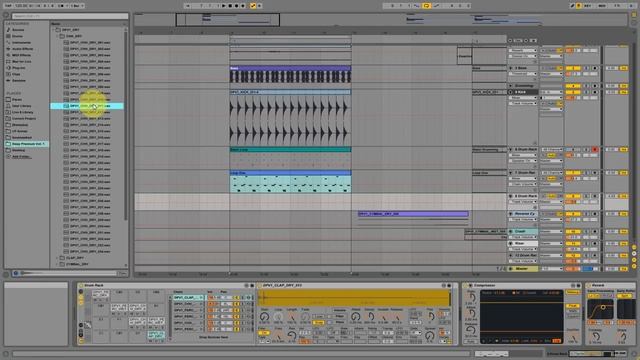
Task: Expand the CLAP_DRY folder
Action: (58, 258)
